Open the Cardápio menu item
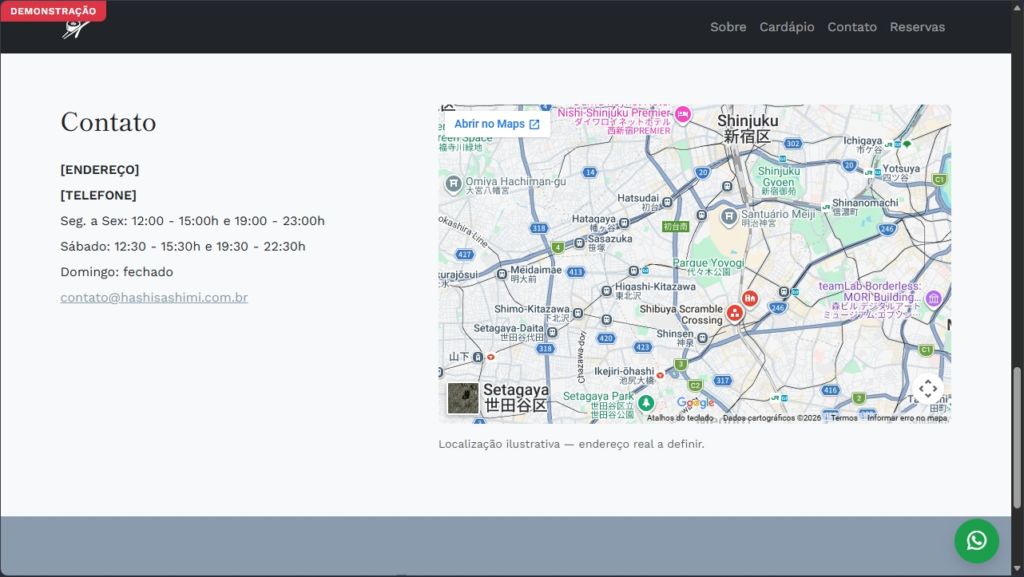Viewport: 1024px width, 577px height. 786,27
